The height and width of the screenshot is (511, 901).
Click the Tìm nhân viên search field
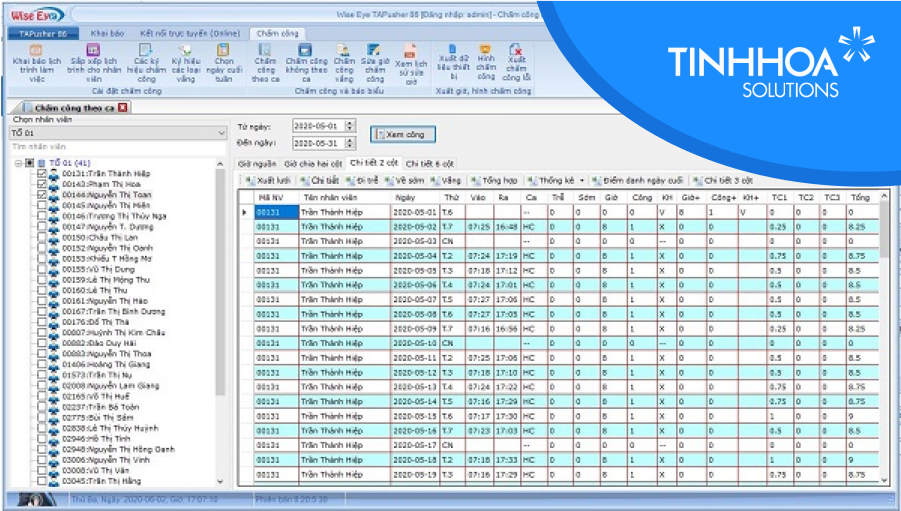tap(118, 147)
